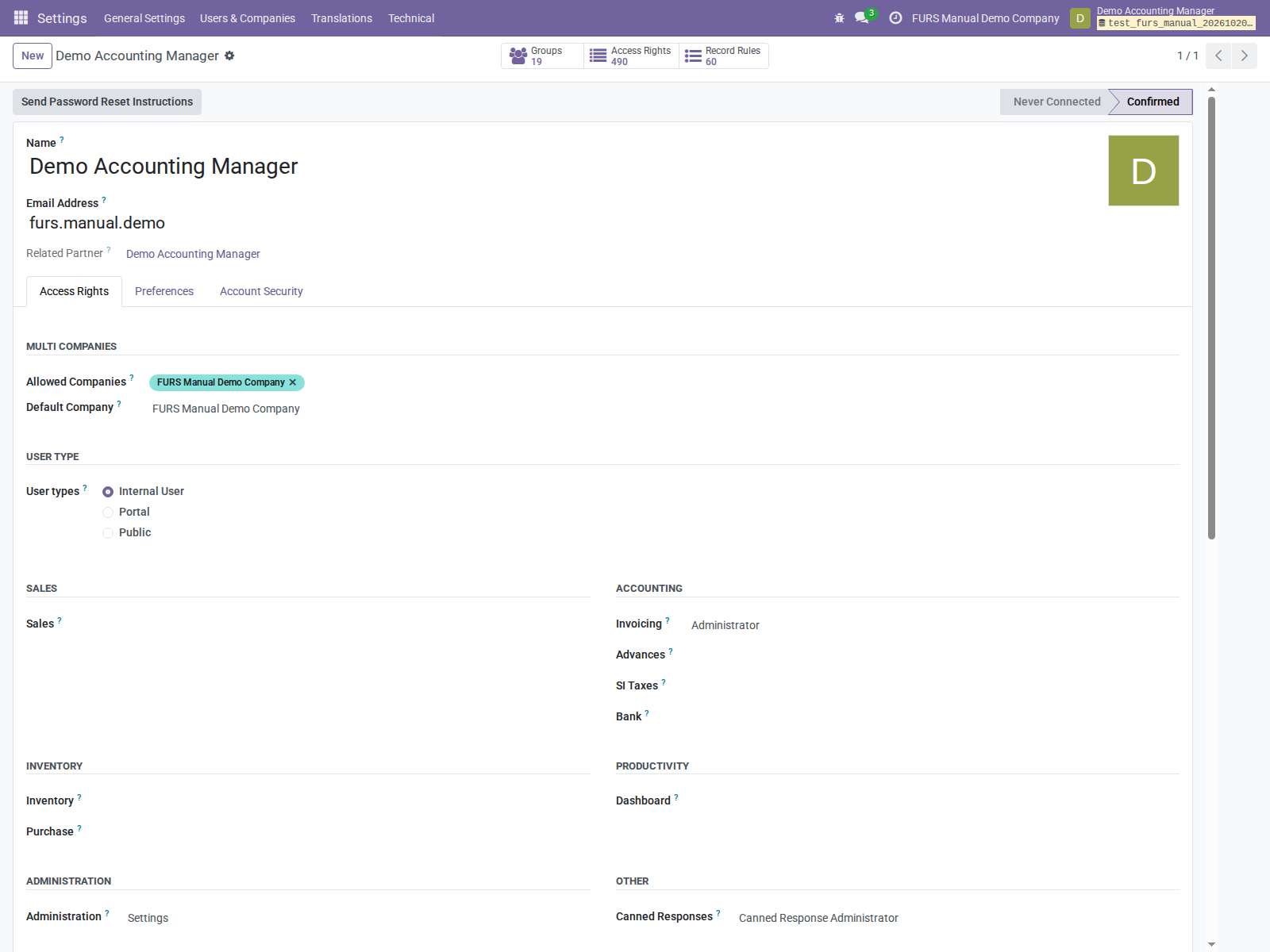Click Send Password Reset Instructions
The image size is (1270, 952).
pyautogui.click(x=107, y=102)
